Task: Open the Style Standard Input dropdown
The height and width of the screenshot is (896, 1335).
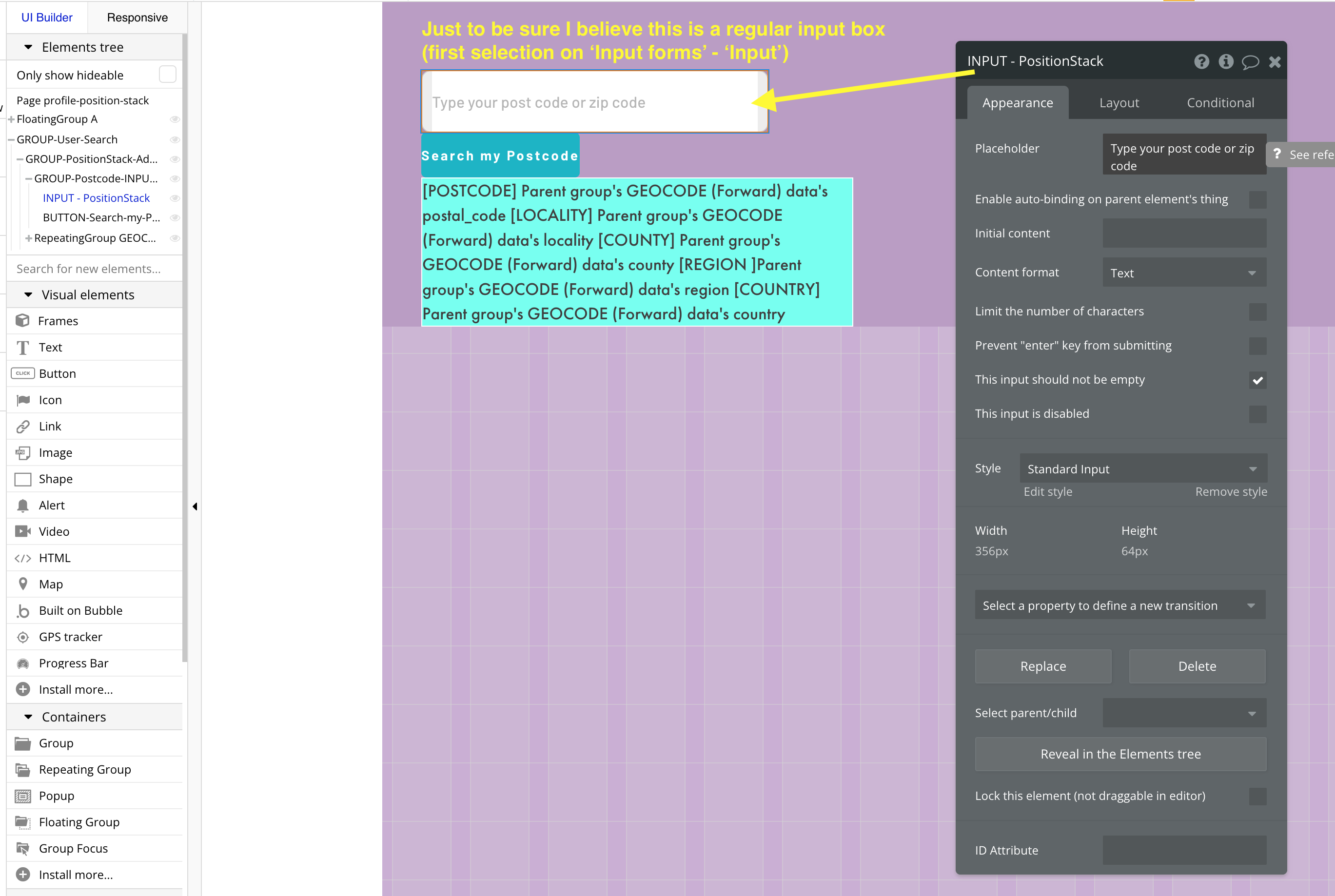Action: point(1143,468)
